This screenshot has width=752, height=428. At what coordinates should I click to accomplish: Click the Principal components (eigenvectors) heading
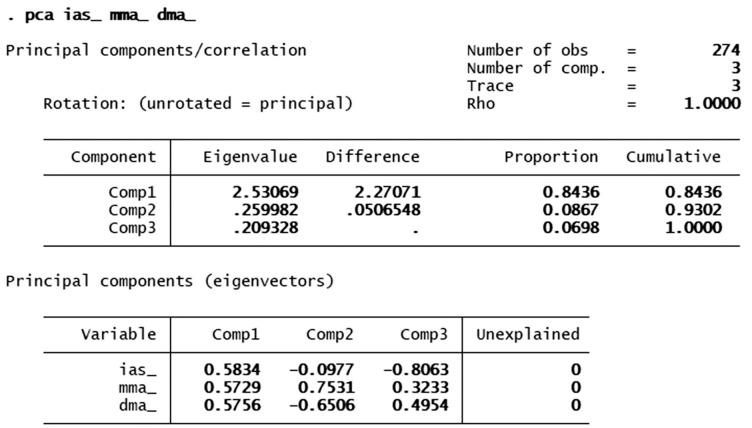point(170,281)
